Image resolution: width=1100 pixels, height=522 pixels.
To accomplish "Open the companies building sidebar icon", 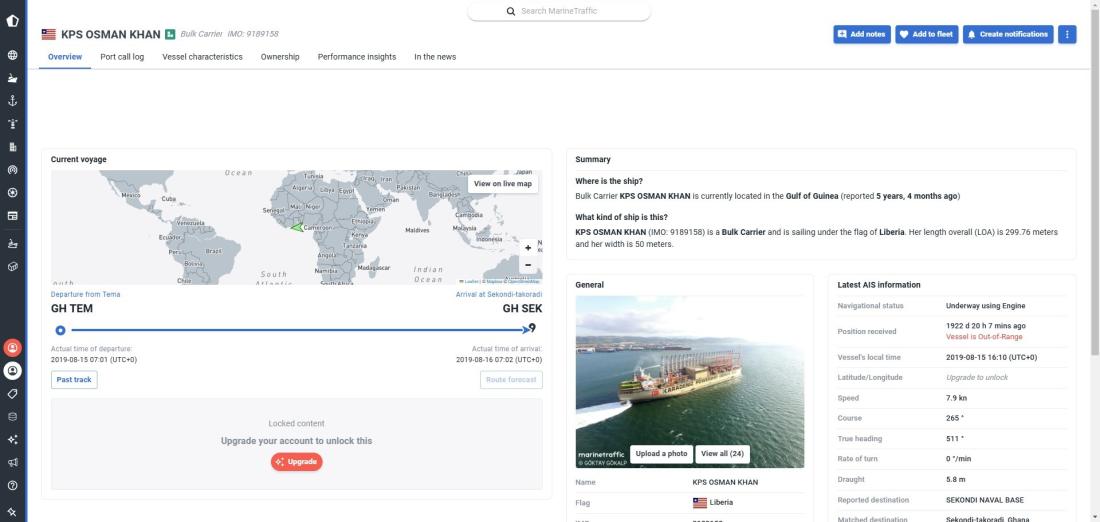I will click(12, 147).
